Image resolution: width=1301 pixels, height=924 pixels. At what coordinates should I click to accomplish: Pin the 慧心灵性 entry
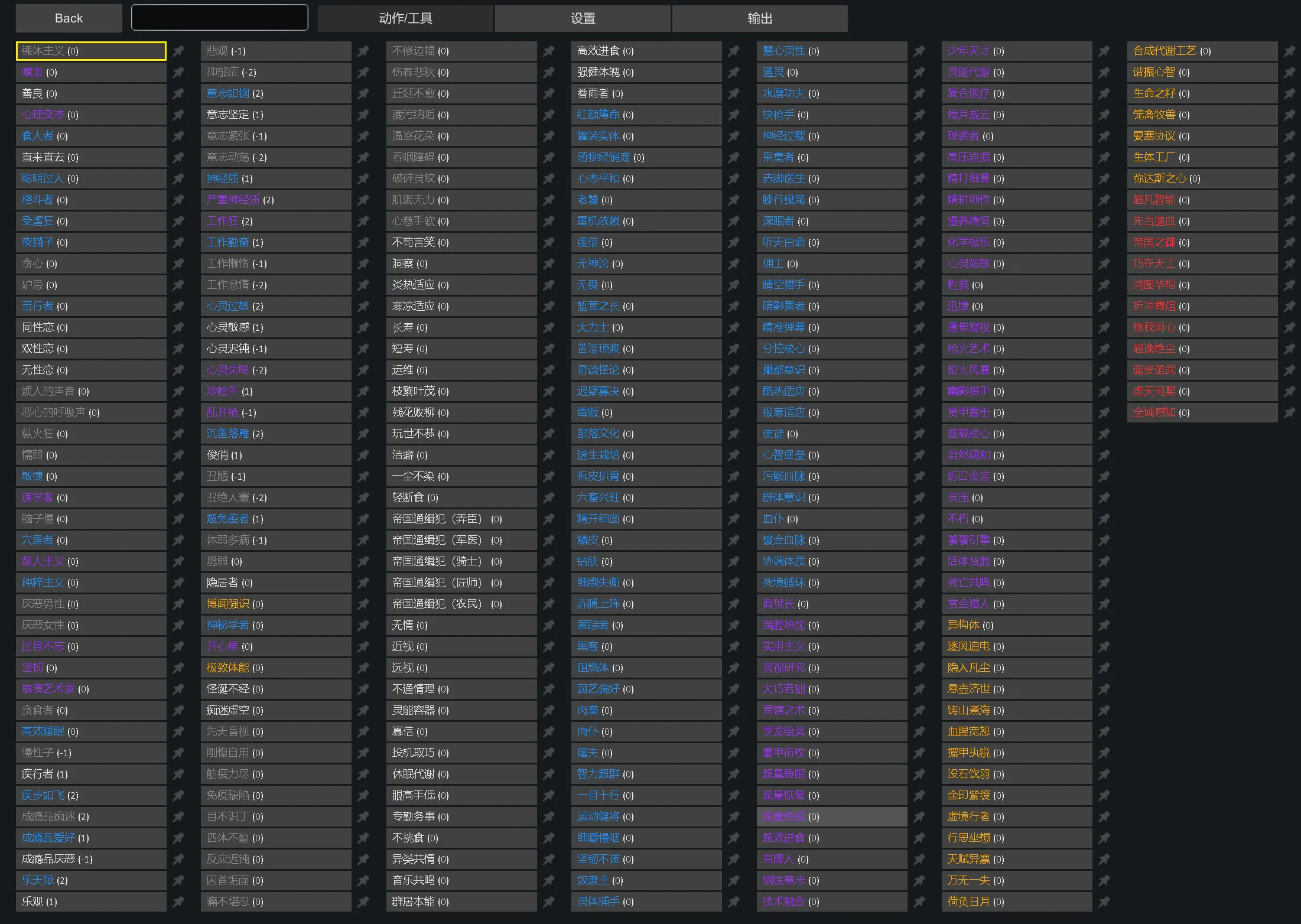point(919,51)
